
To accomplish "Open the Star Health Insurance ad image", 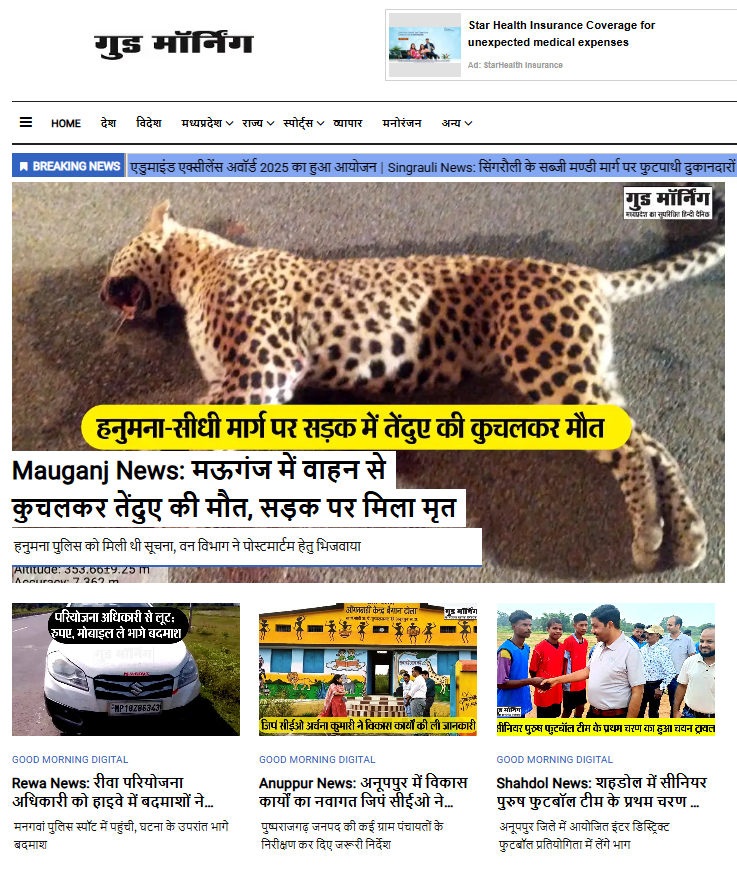I will [x=425, y=45].
